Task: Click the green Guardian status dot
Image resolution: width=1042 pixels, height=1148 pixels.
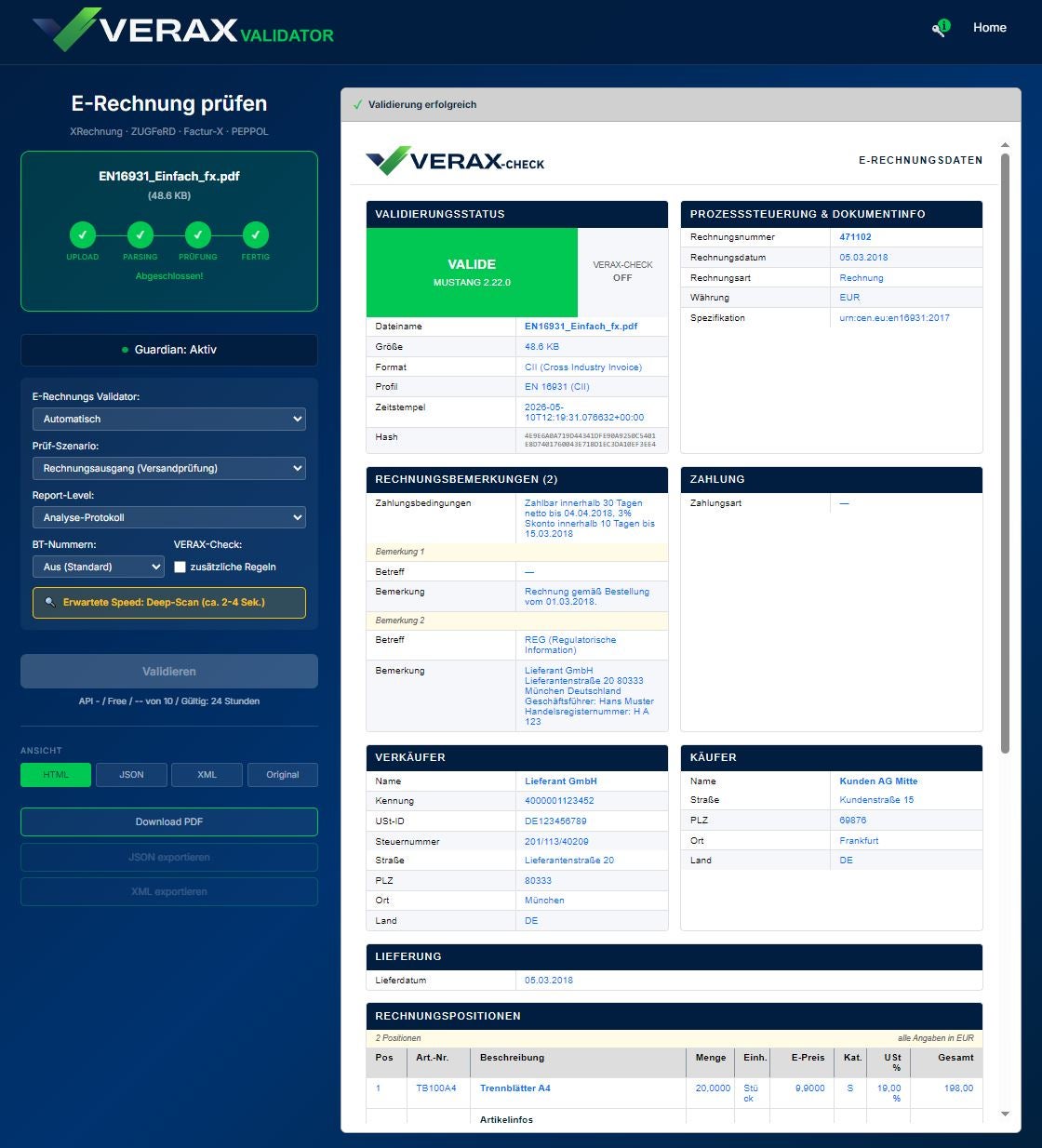Action: pyautogui.click(x=125, y=350)
